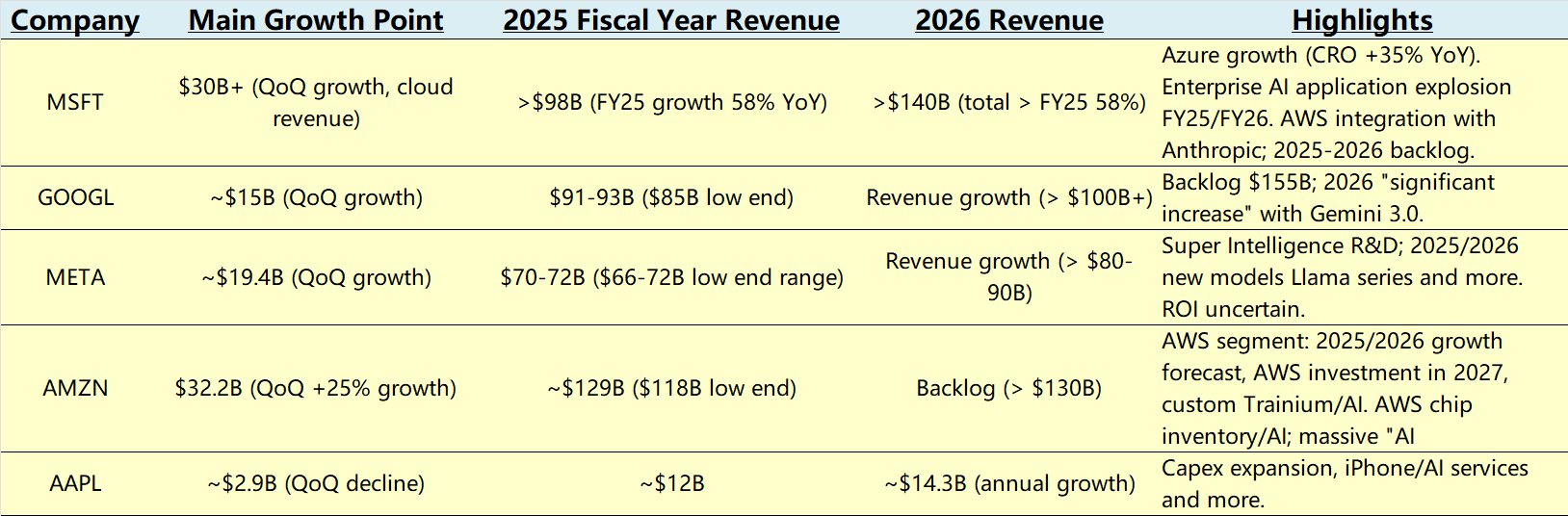Select cell '~$19.4B (QoQ growth)'
Screen dimensions: 1568x516
[316, 277]
